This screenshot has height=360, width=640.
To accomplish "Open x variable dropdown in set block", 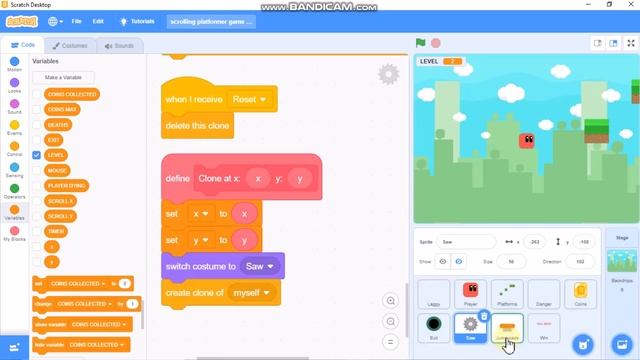I will (200, 214).
